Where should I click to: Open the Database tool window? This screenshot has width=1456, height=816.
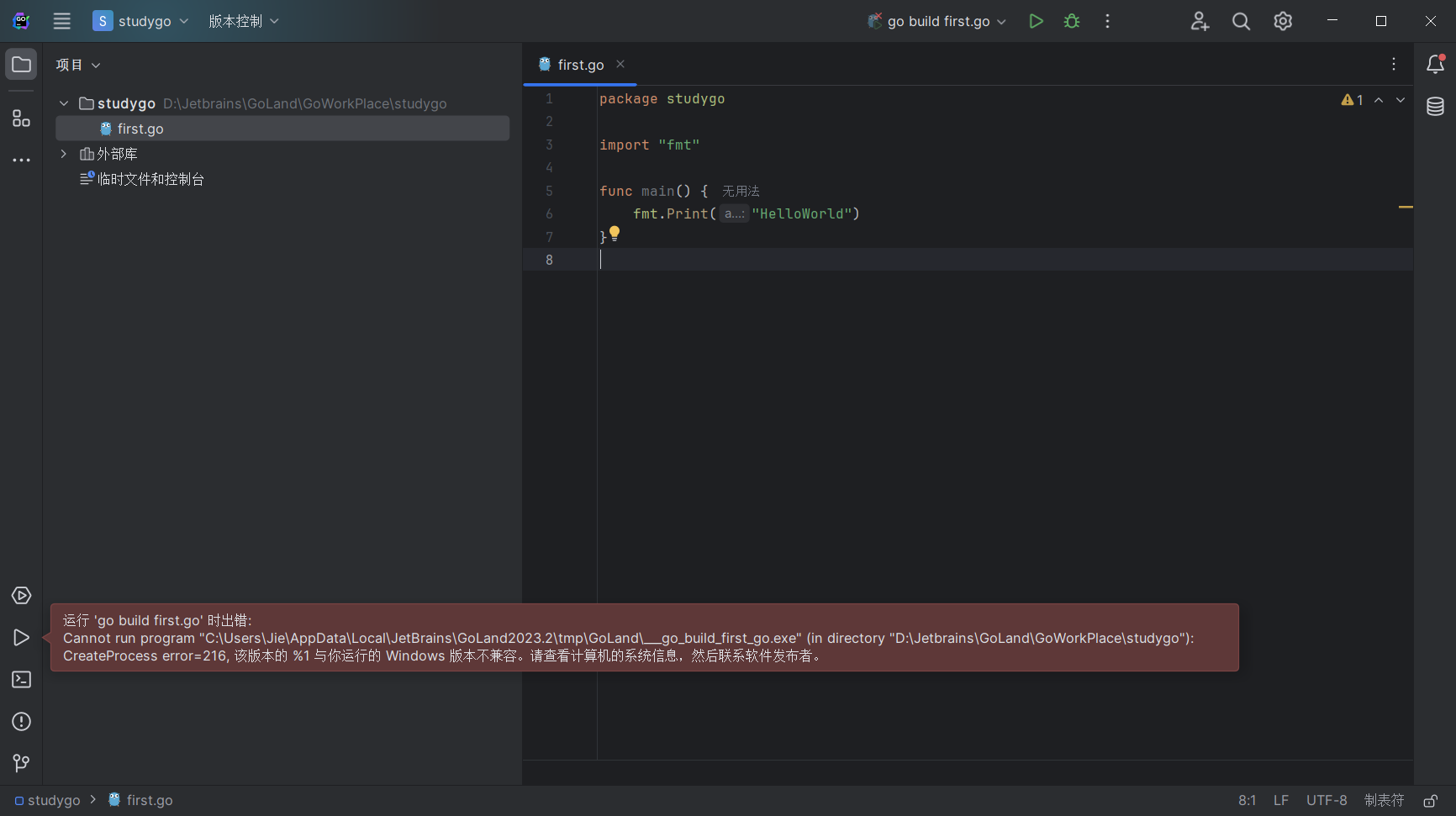(1436, 107)
